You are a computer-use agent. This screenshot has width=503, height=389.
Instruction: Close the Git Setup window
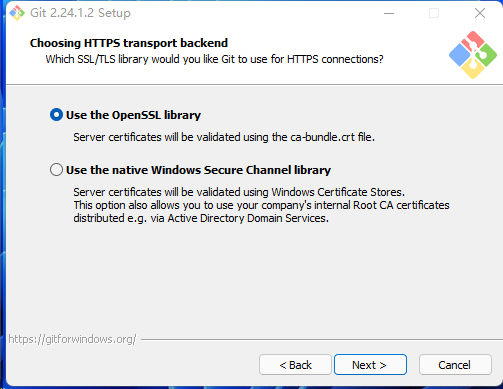click(480, 13)
